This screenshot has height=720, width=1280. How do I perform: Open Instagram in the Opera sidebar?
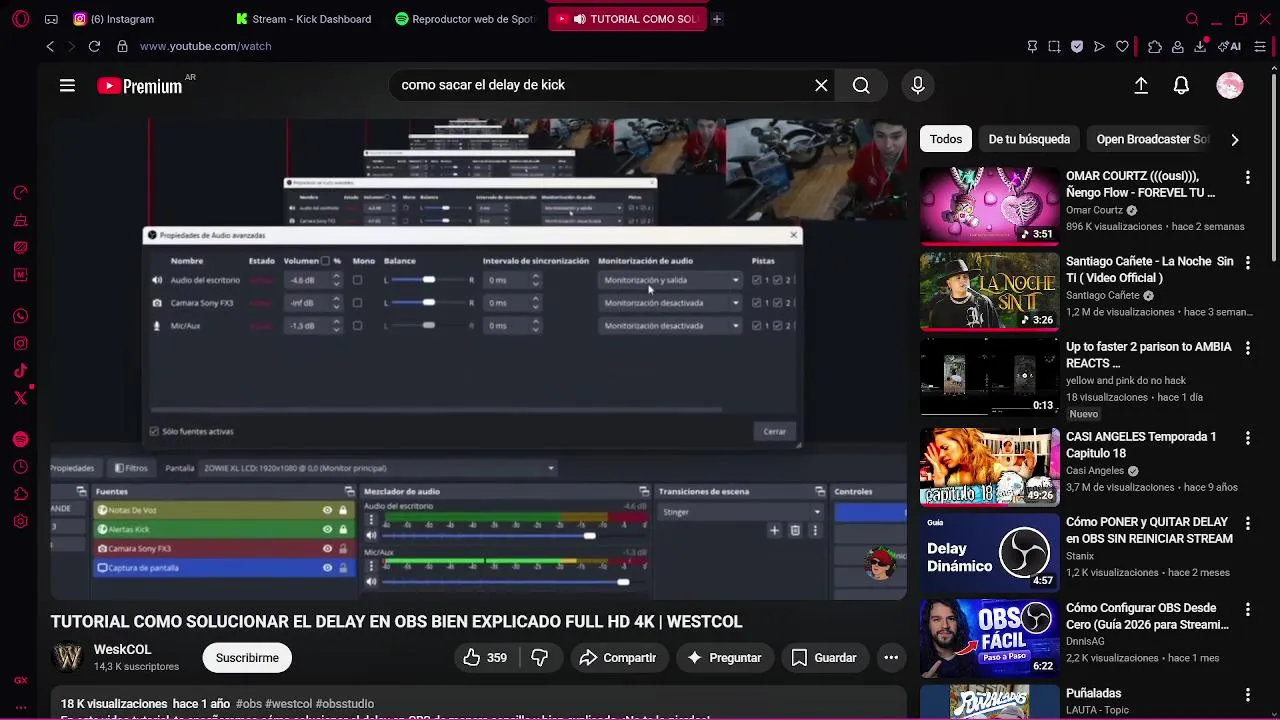point(20,343)
